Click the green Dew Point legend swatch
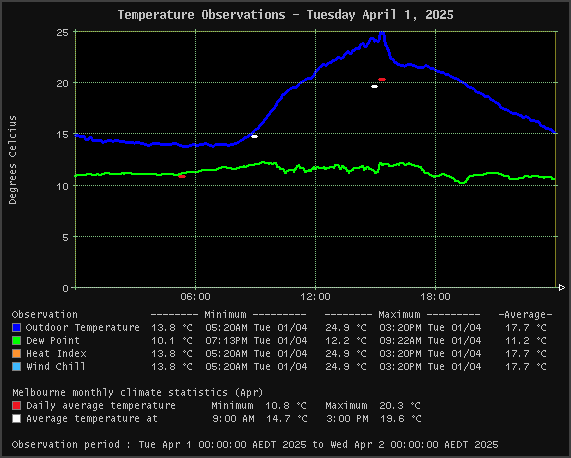571x458 pixels. click(x=16, y=340)
